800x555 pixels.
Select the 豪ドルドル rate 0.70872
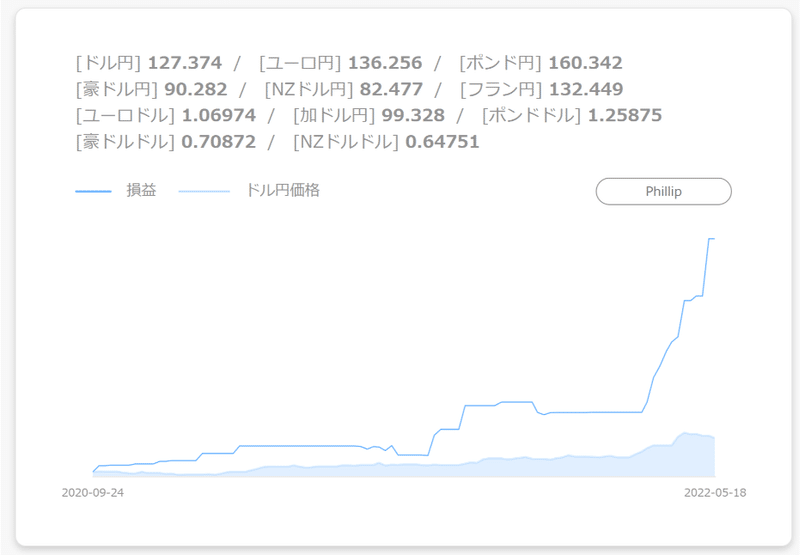coord(219,142)
